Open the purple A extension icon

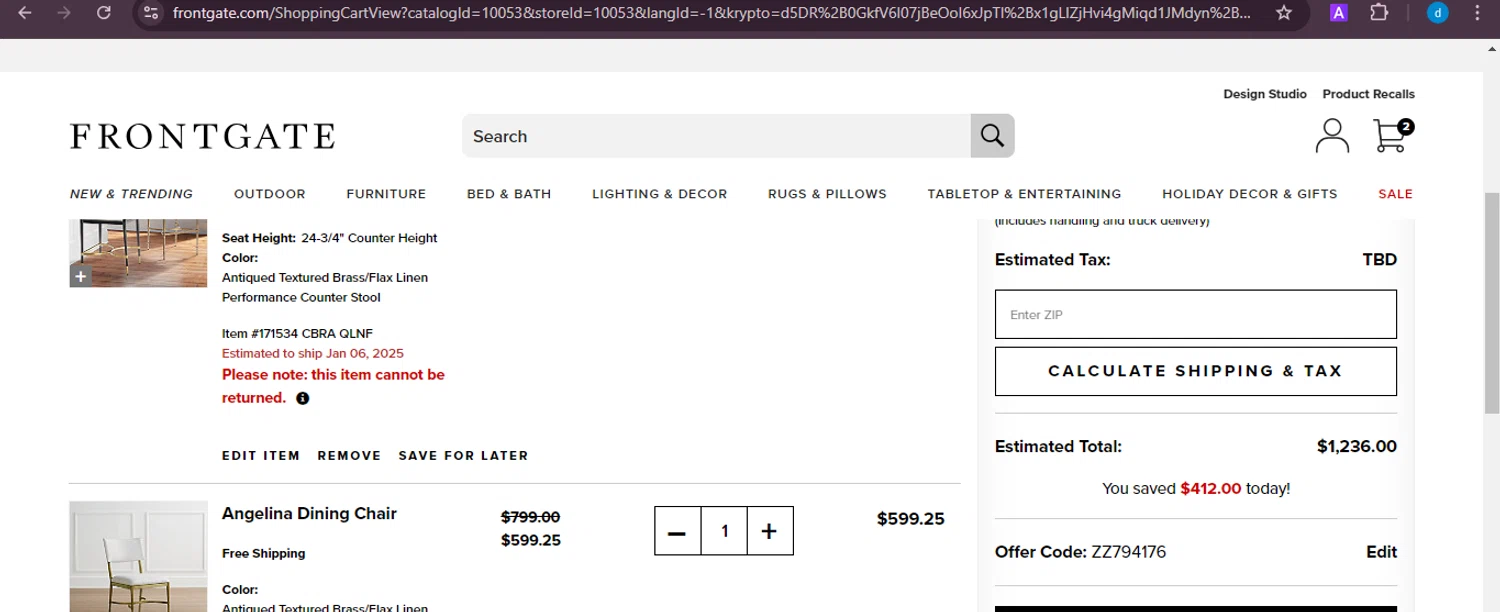(1338, 13)
